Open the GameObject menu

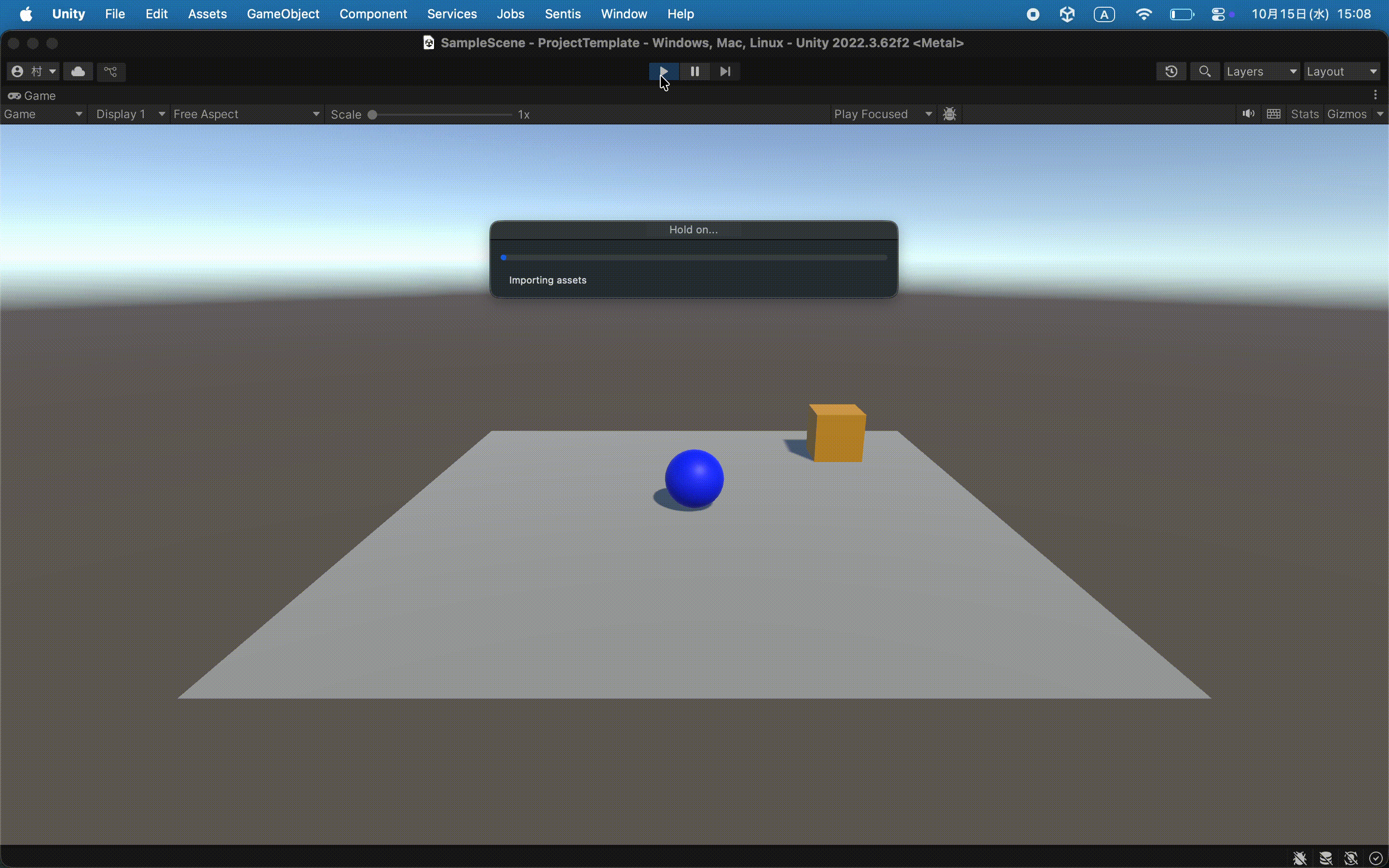tap(283, 14)
